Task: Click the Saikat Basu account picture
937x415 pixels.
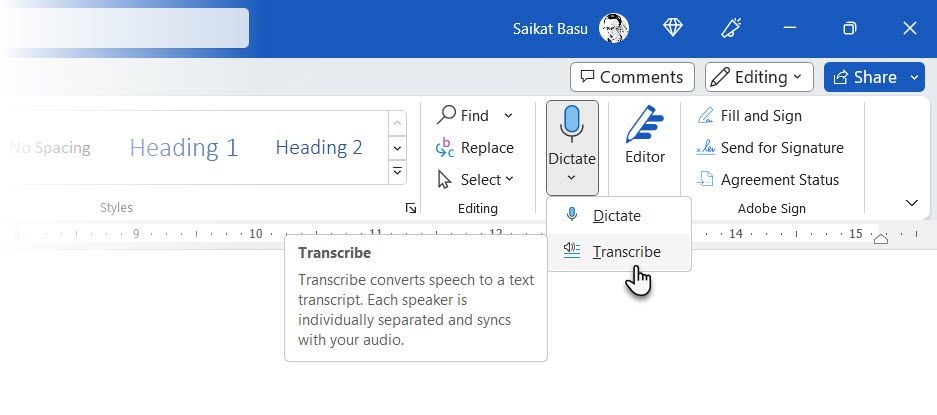Action: click(x=614, y=28)
